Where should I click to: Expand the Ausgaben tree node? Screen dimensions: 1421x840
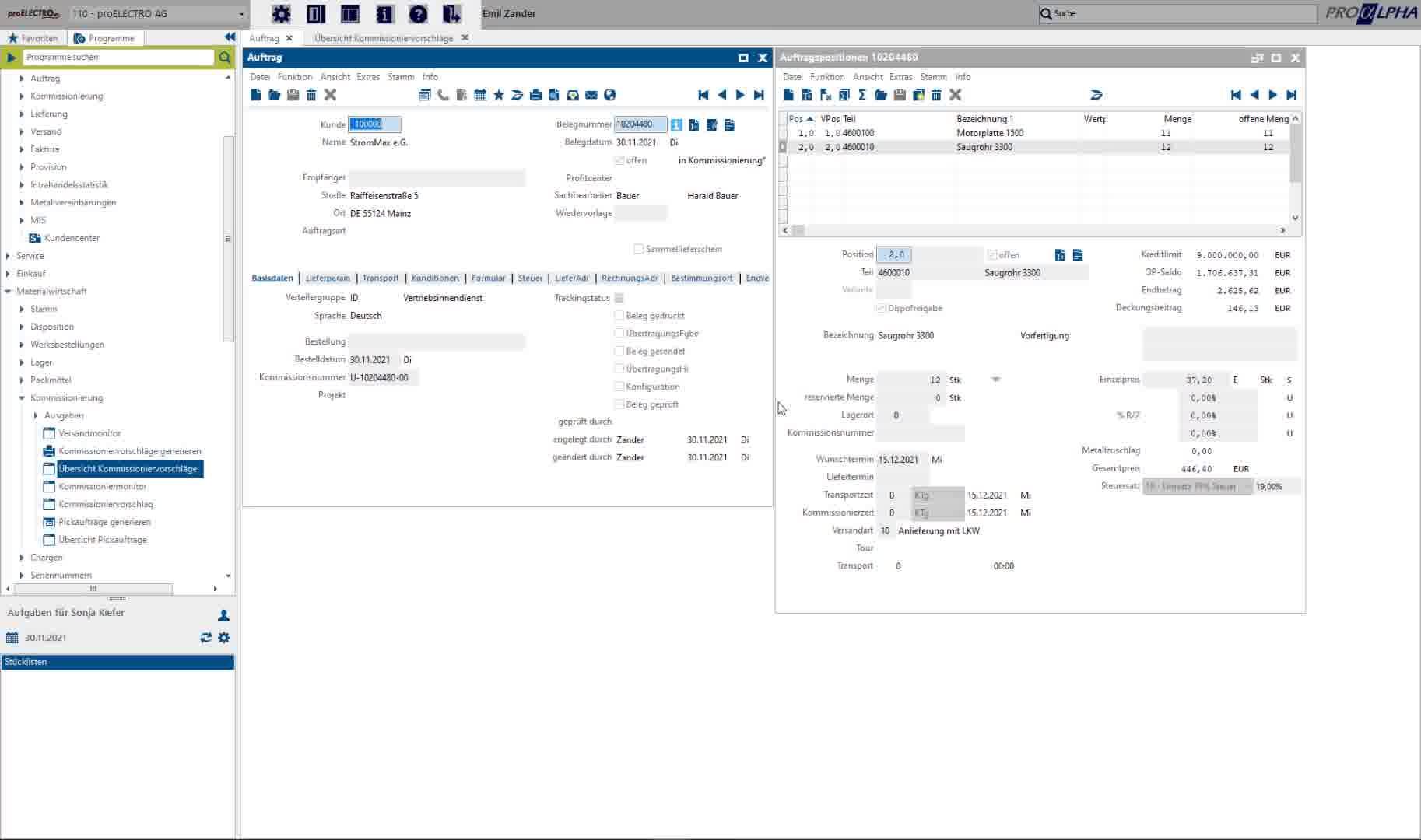pos(36,415)
